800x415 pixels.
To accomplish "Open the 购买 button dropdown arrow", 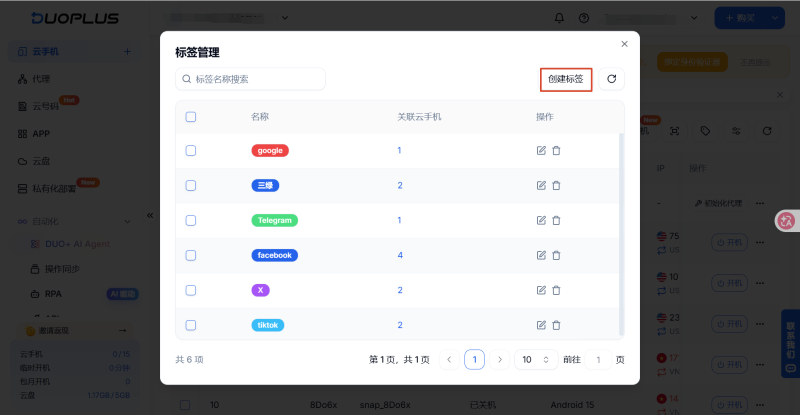I will click(774, 18).
